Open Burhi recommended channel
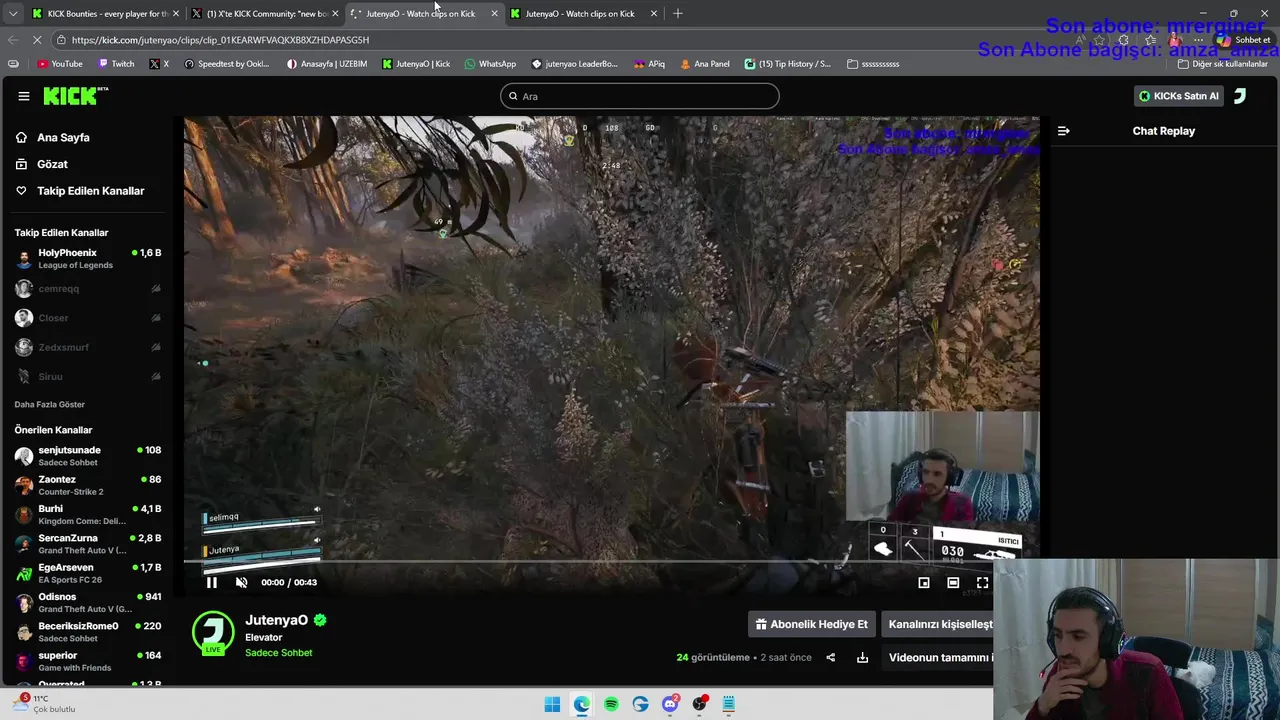1280x720 pixels. pyautogui.click(x=88, y=514)
